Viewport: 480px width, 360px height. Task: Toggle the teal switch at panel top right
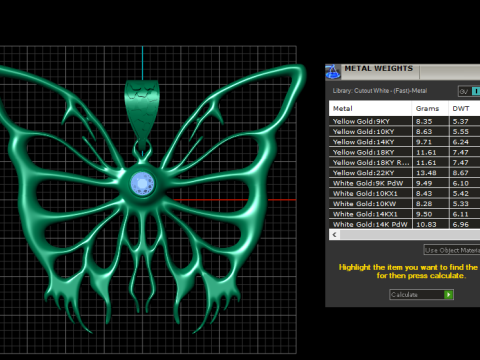476,91
